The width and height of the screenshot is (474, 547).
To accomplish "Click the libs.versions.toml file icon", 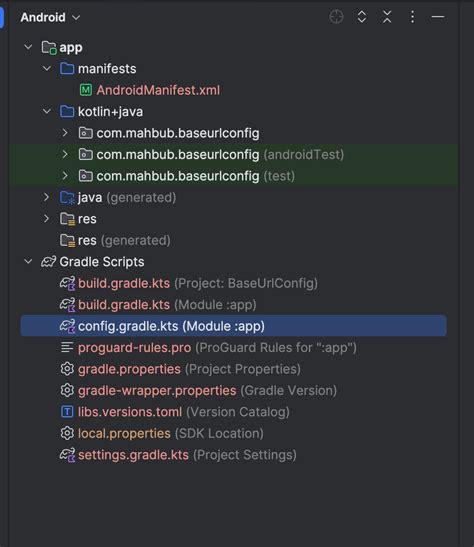I will [x=67, y=412].
